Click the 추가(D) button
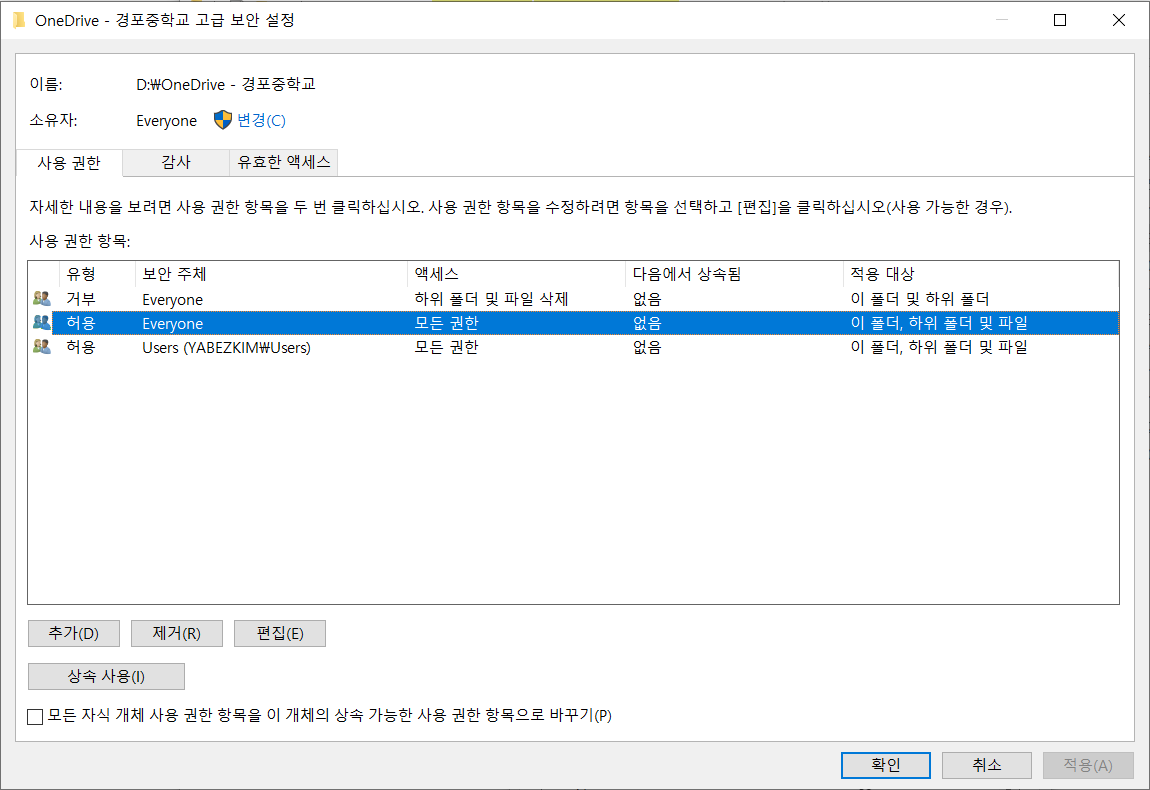 click(x=73, y=633)
